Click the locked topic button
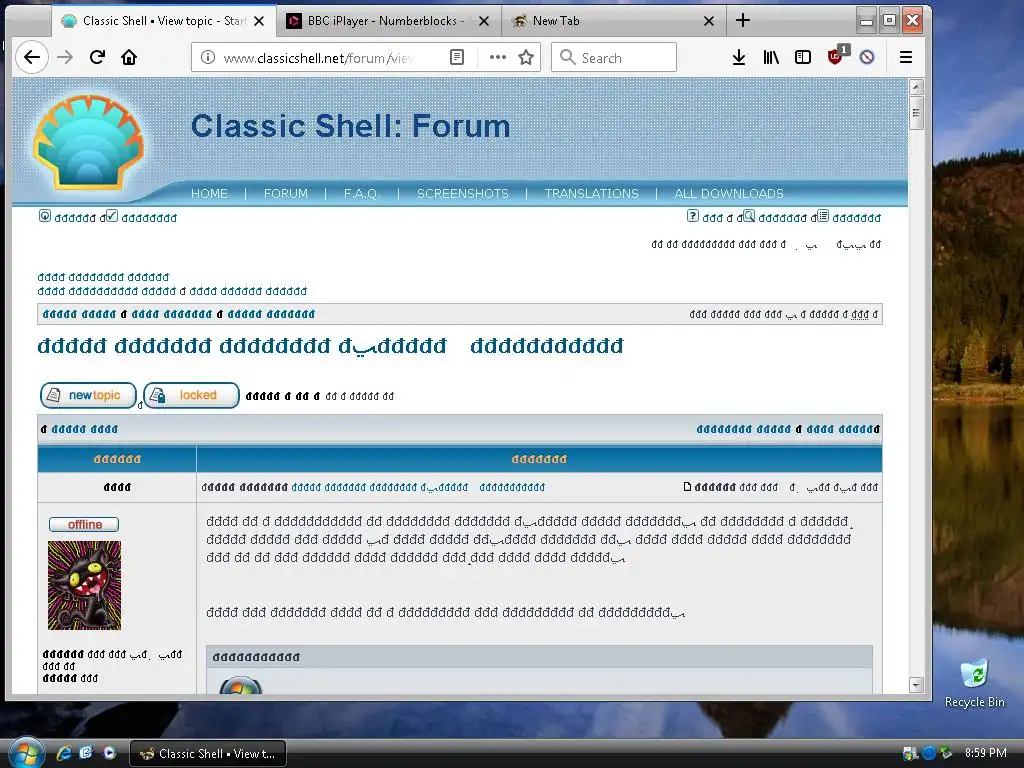 click(x=191, y=395)
